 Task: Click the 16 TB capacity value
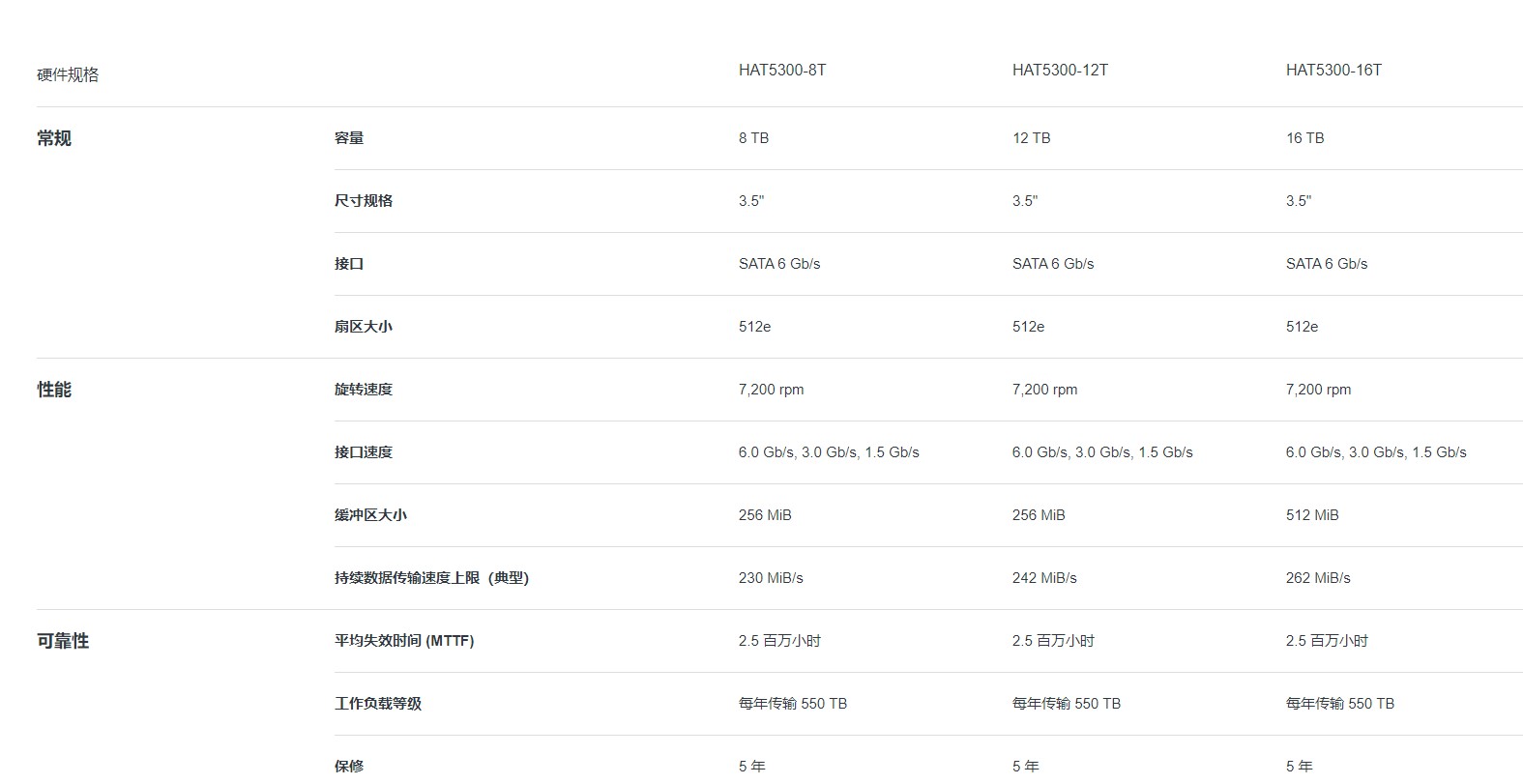(1304, 138)
